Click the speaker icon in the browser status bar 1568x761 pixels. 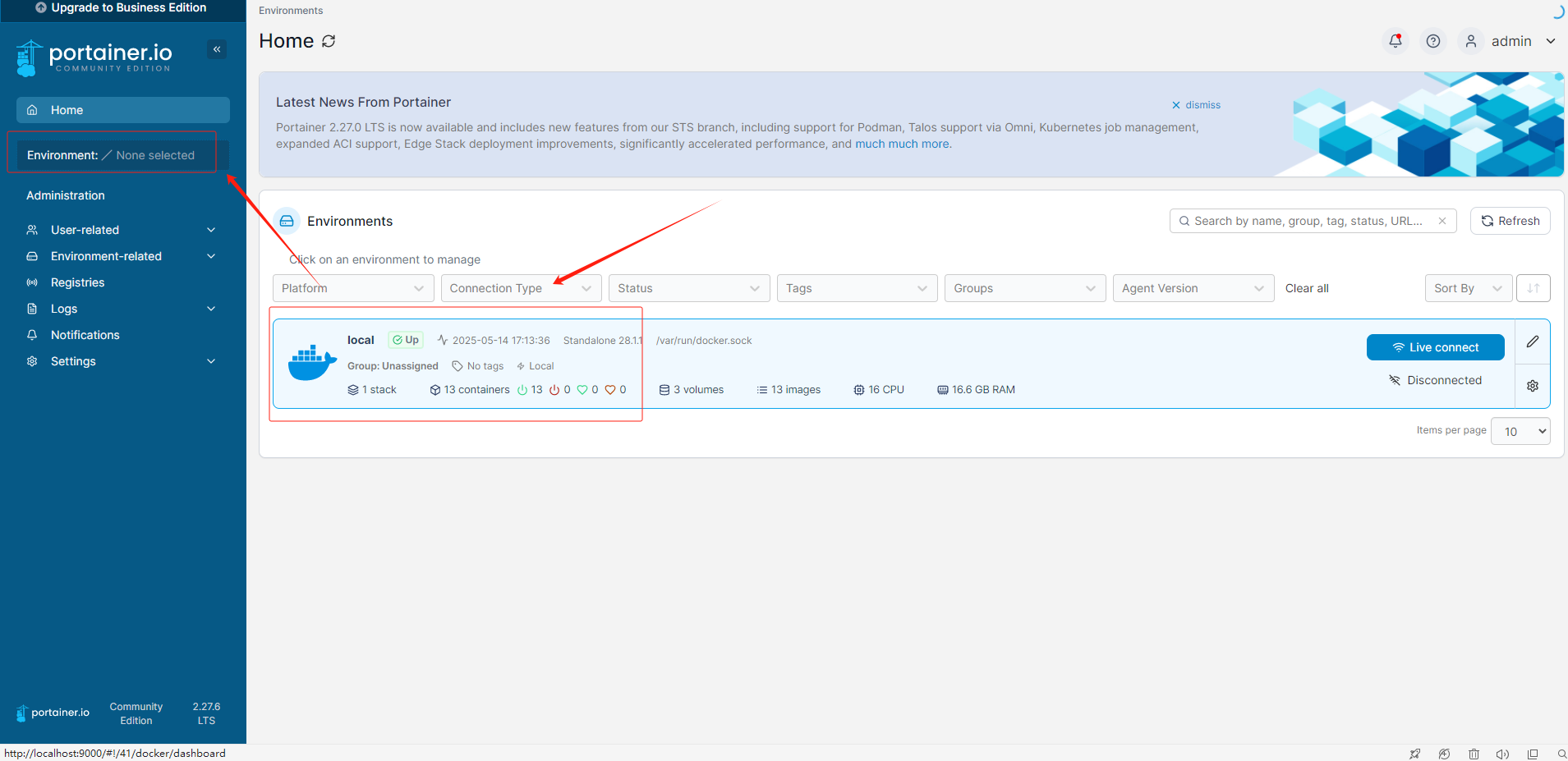pyautogui.click(x=1502, y=754)
